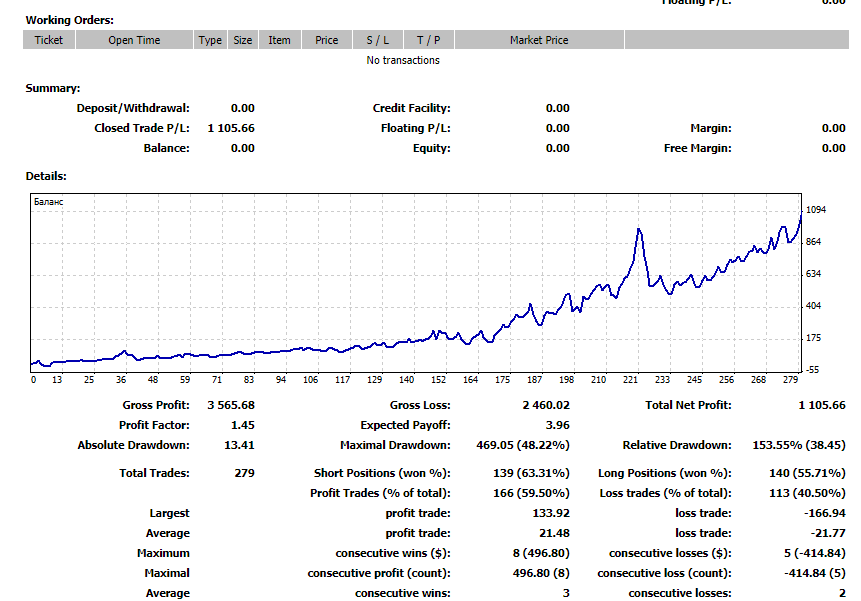861x601 pixels.
Task: Click the consecutive loss value -414.84 (5)
Action: tap(815, 573)
